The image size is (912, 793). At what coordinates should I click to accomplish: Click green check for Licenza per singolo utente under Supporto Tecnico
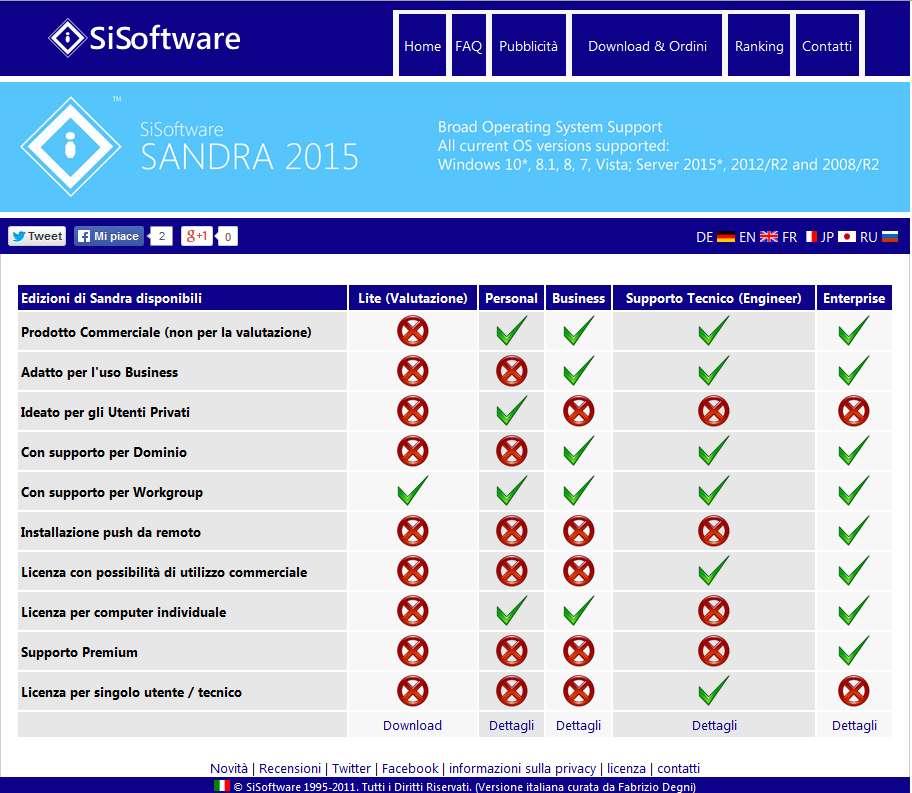[714, 690]
